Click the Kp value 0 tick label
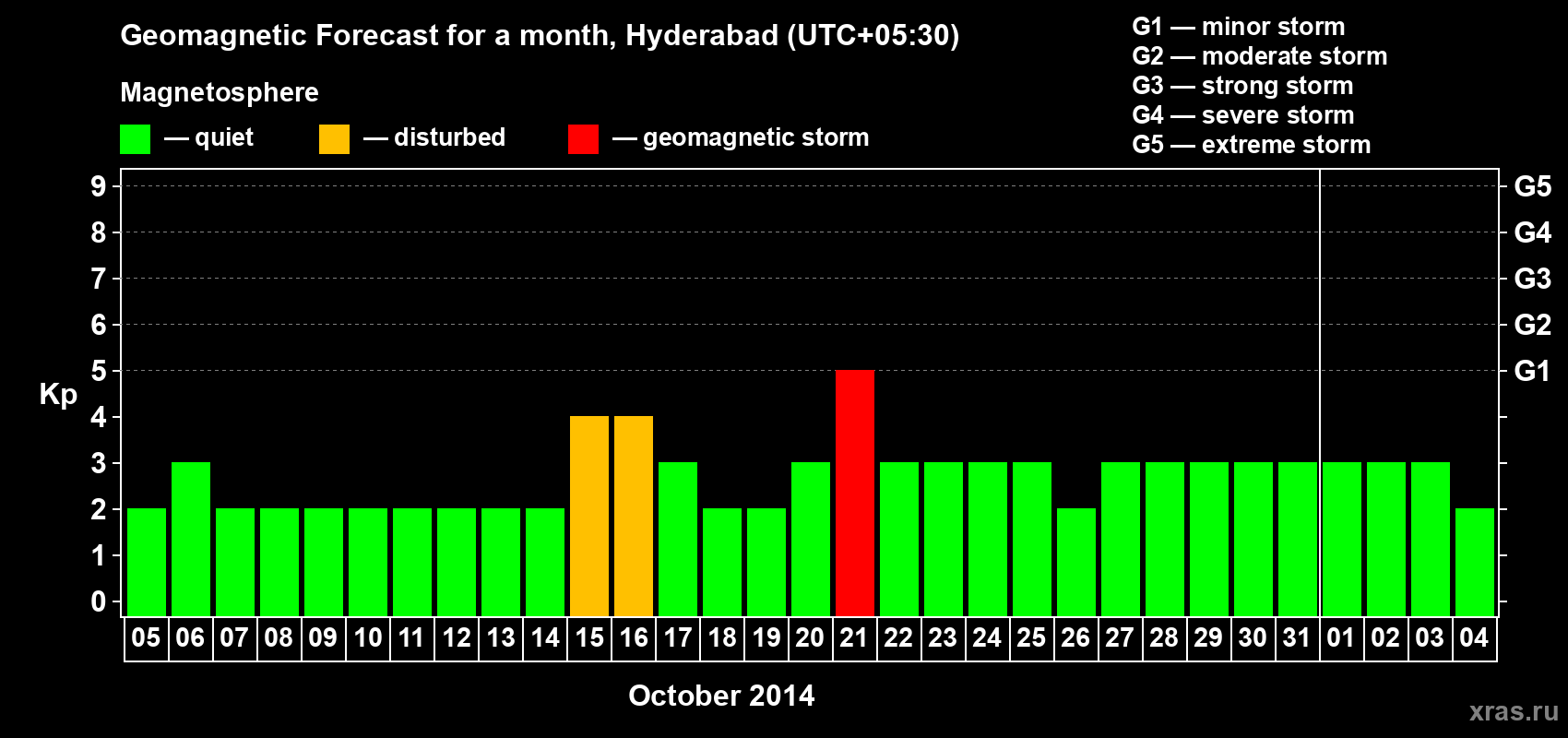Image resolution: width=1568 pixels, height=738 pixels. pyautogui.click(x=99, y=601)
